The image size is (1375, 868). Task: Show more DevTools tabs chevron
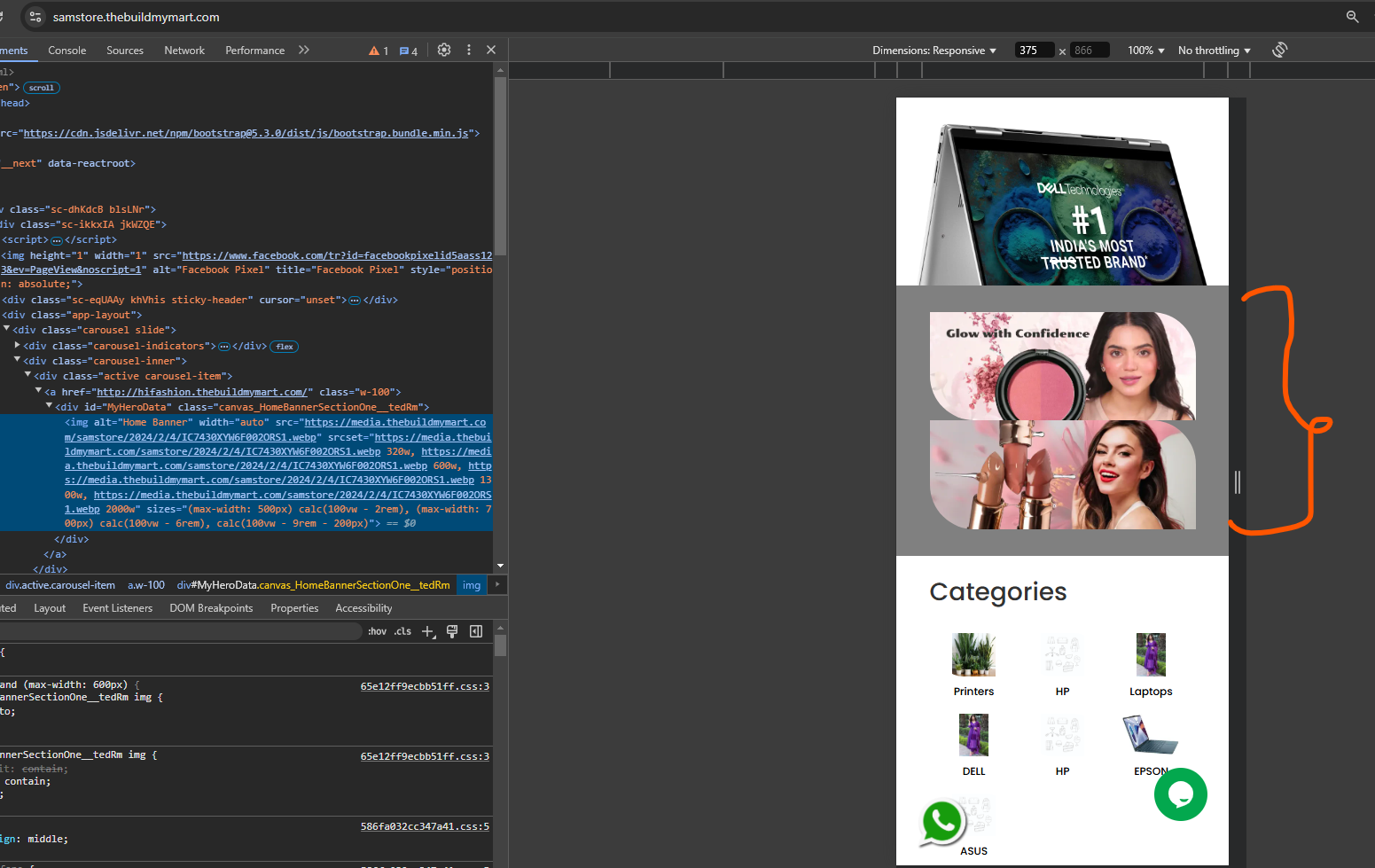pyautogui.click(x=304, y=51)
